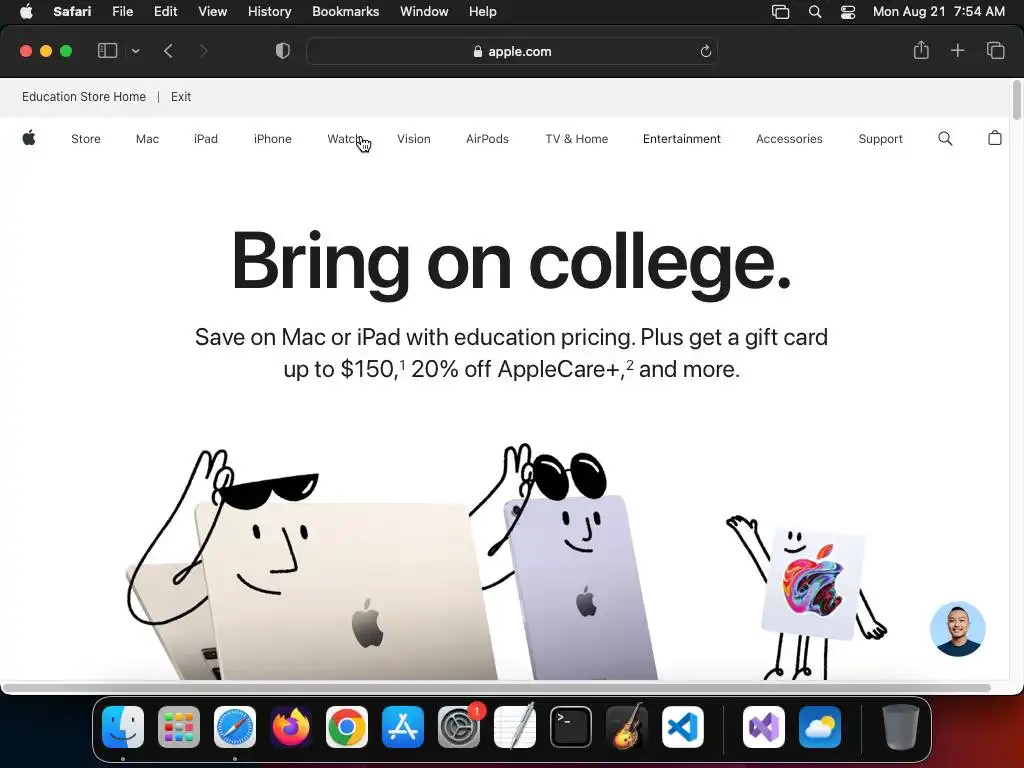1024x768 pixels.
Task: Open Education Store Home link
Action: (x=84, y=97)
